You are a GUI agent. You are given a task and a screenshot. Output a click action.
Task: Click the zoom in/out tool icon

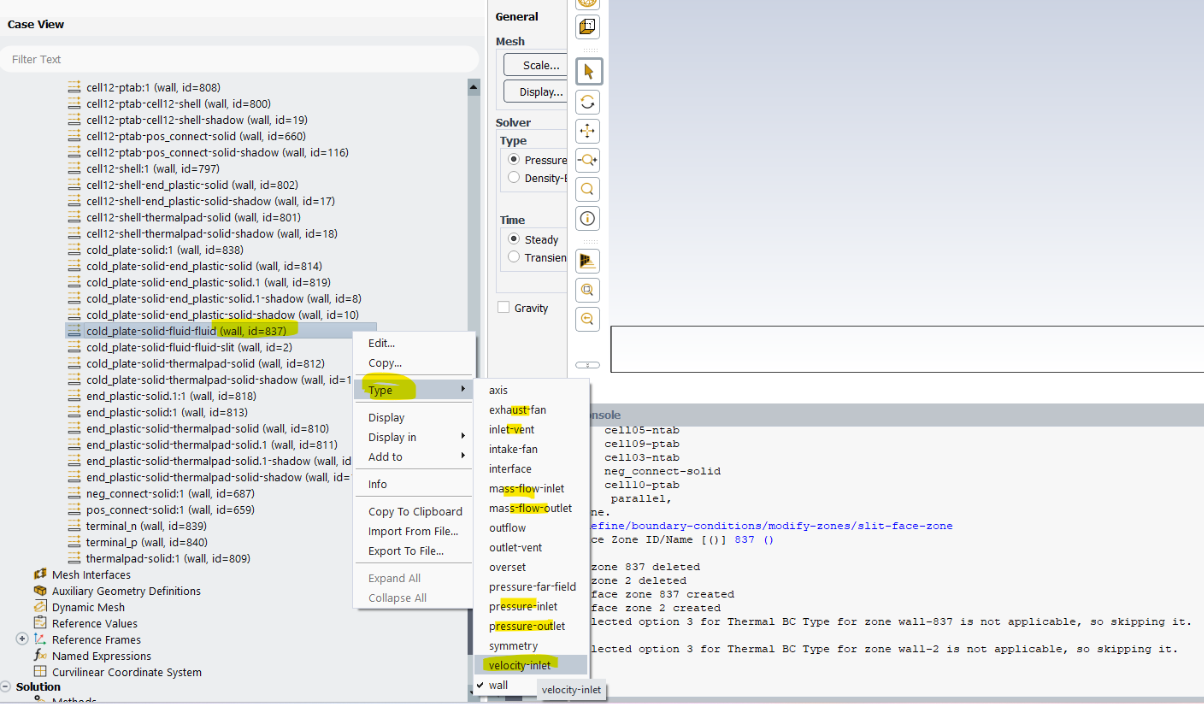(588, 160)
